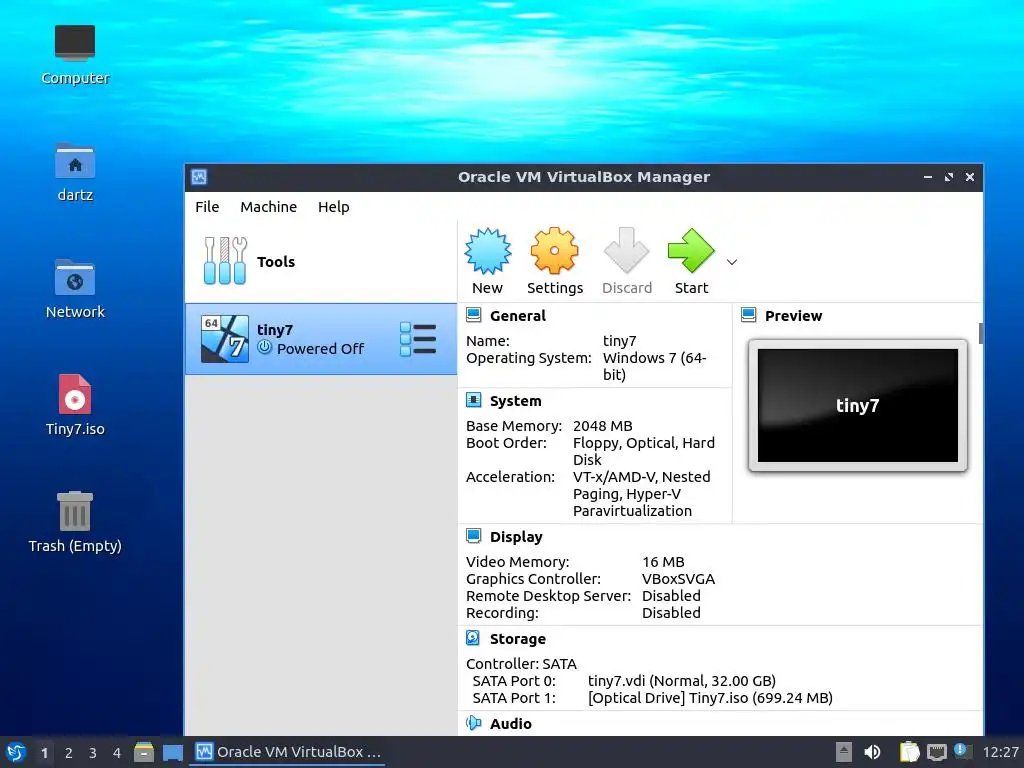Start the VM with the green arrow
Image resolution: width=1024 pixels, height=768 pixels.
tap(691, 251)
